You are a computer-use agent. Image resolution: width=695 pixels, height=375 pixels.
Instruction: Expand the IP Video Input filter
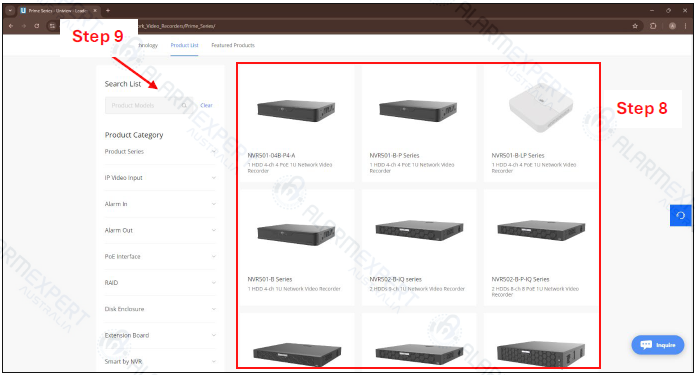(160, 178)
